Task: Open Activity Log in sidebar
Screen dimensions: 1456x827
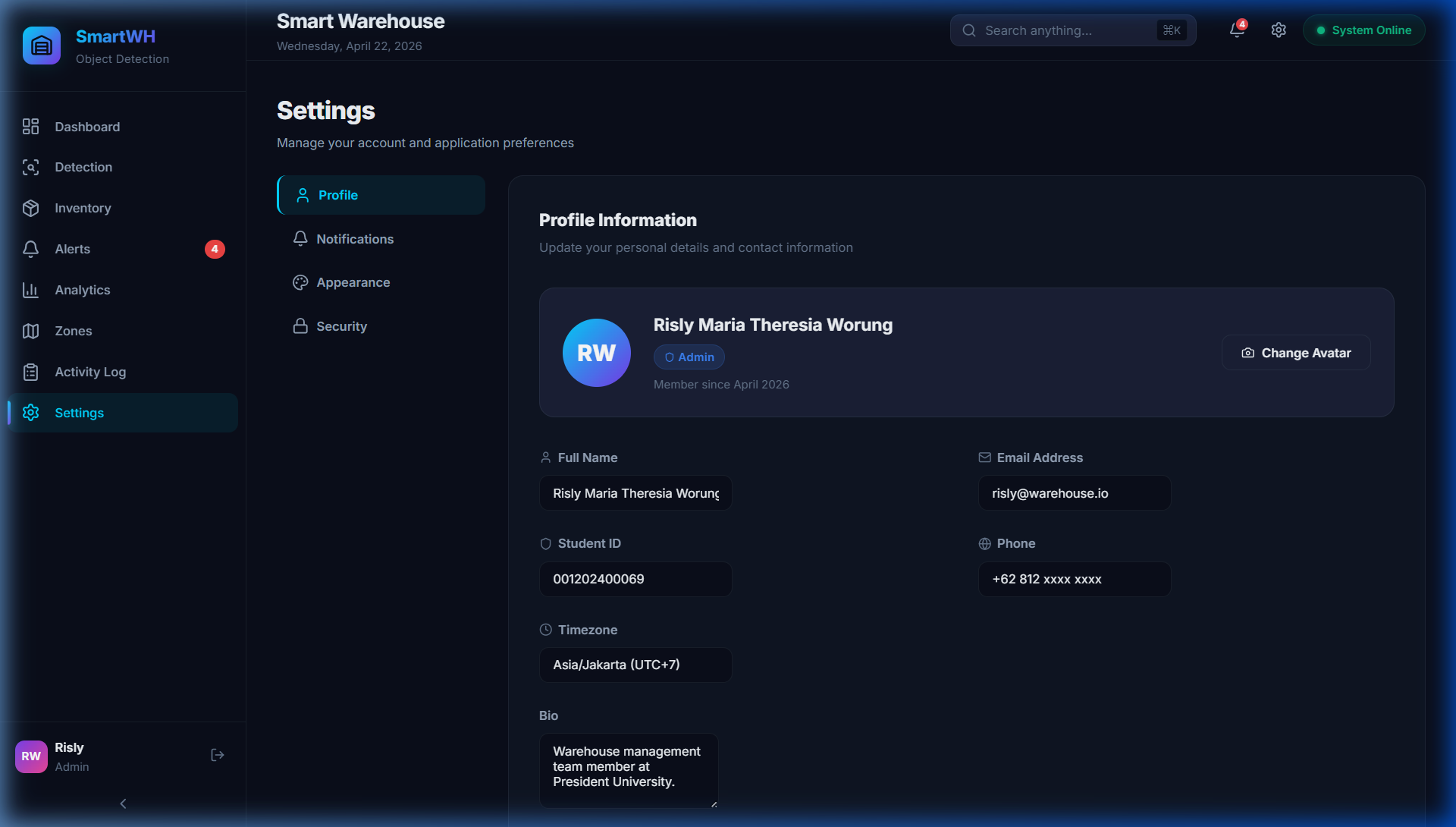Action: pos(89,372)
